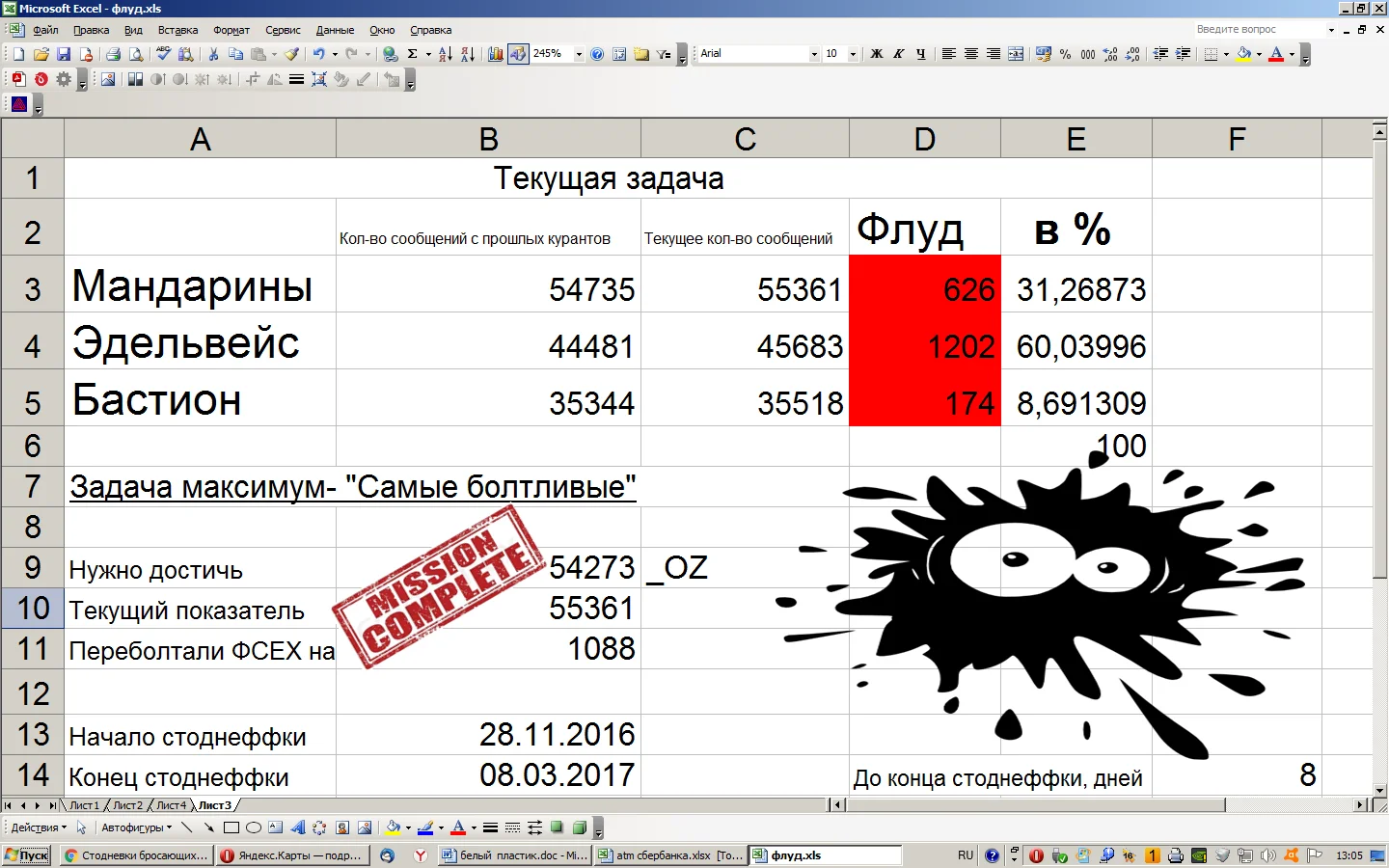Insert a hyperlink
The width and height of the screenshot is (1389, 868).
pyautogui.click(x=390, y=54)
